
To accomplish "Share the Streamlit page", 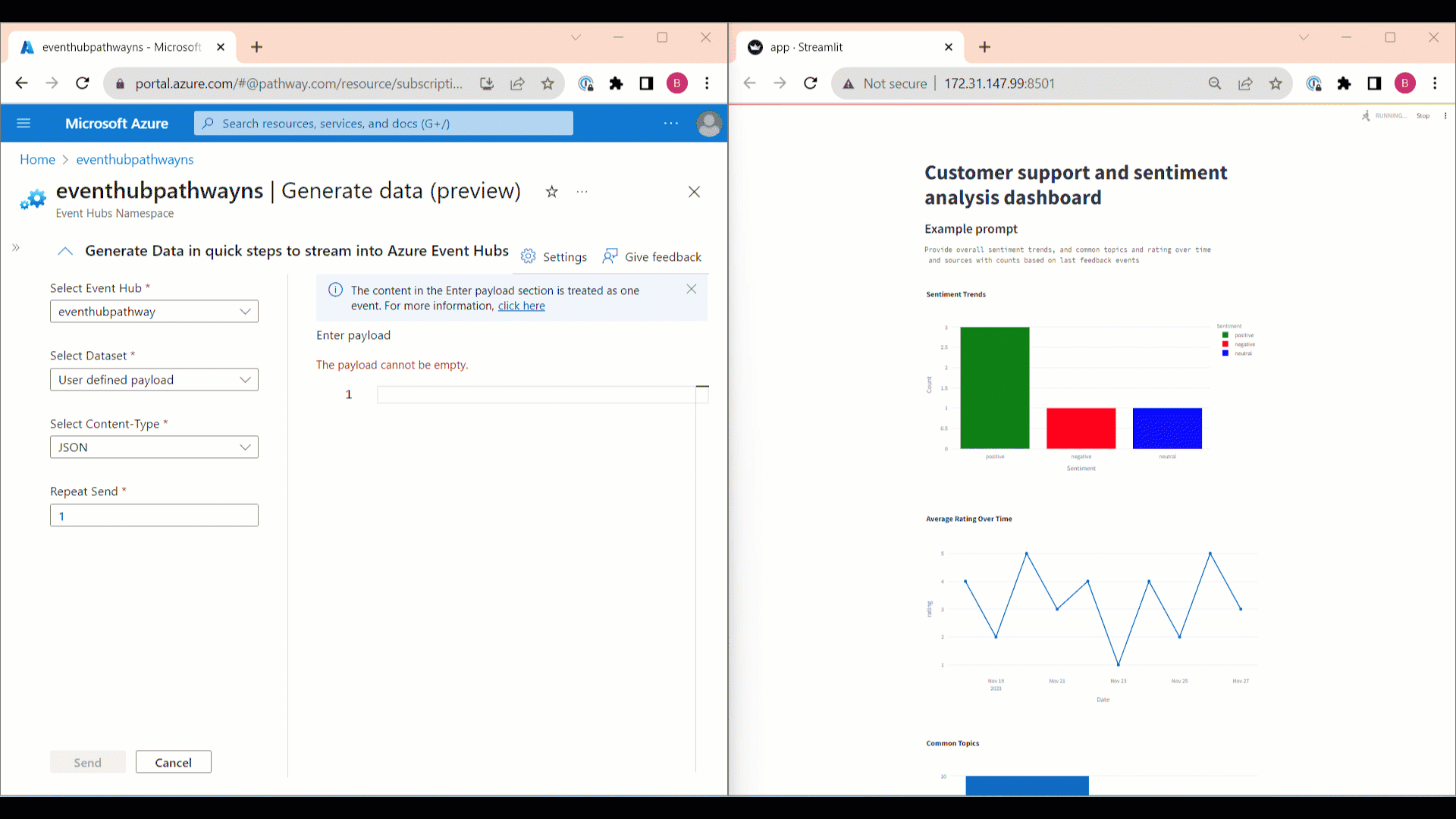I will click(1245, 83).
